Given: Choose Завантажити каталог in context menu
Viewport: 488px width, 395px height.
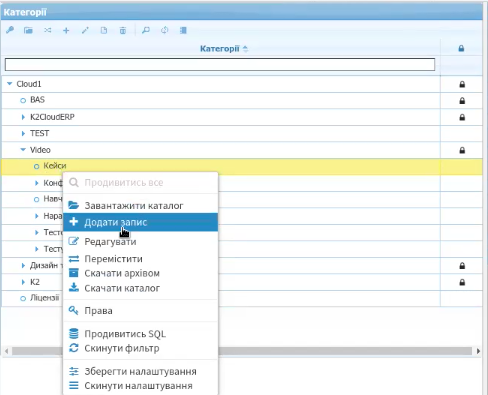Looking at the screenshot, I should coord(140,206).
